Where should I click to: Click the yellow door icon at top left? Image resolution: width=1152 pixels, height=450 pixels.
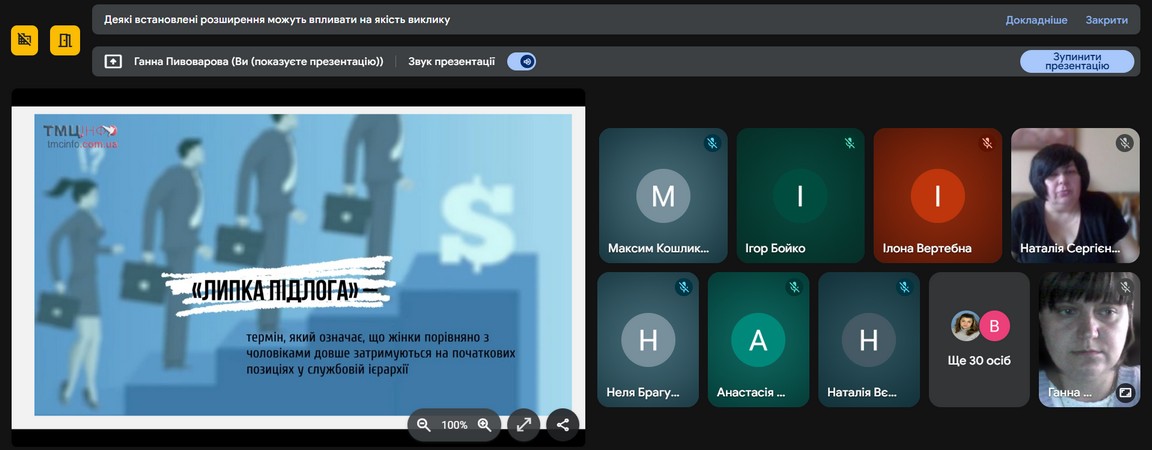click(65, 41)
